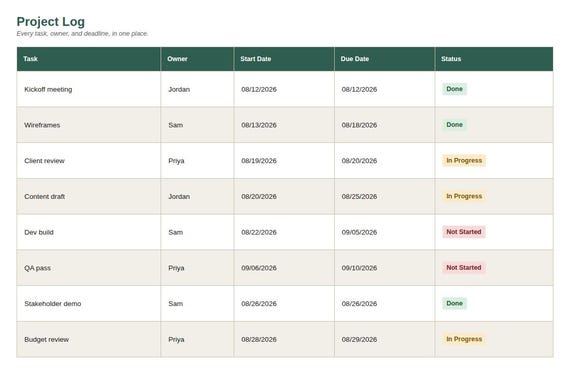This screenshot has width=570, height=378.
Task: Click the Done badge for Stakeholder demo
Action: [454, 303]
